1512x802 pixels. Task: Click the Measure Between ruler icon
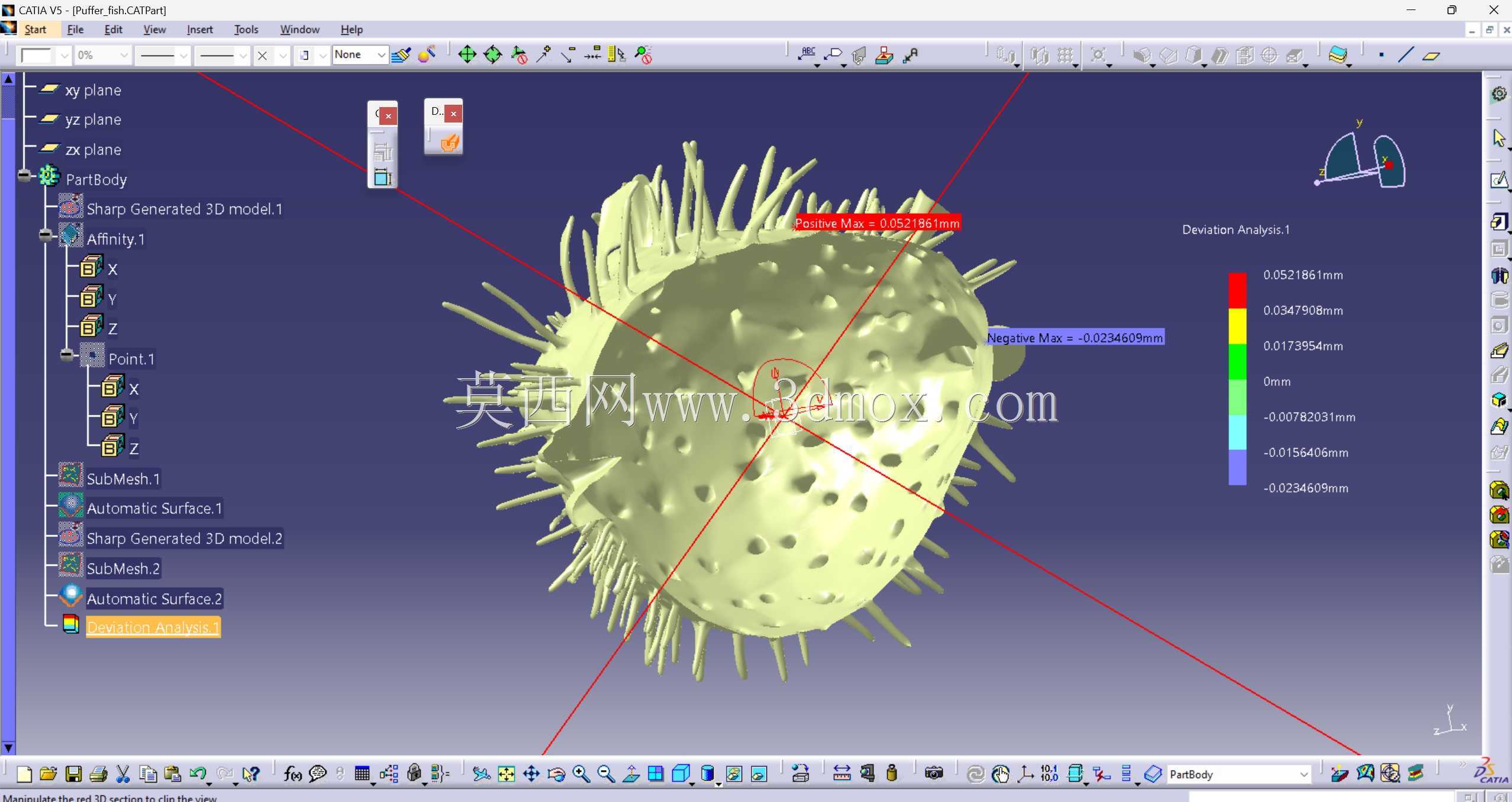coord(842,774)
